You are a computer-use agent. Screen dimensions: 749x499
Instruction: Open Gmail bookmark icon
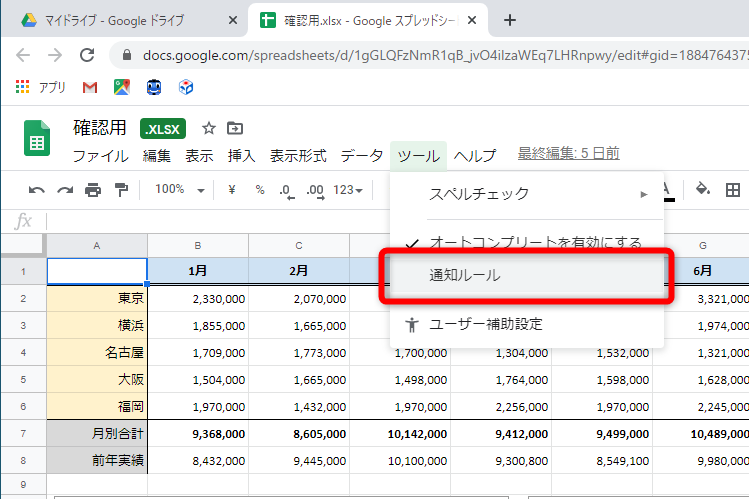coord(90,87)
